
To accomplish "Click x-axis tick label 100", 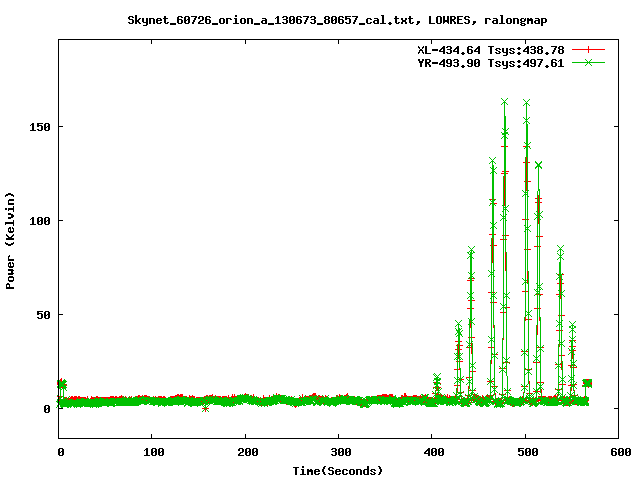I will click(x=153, y=452).
